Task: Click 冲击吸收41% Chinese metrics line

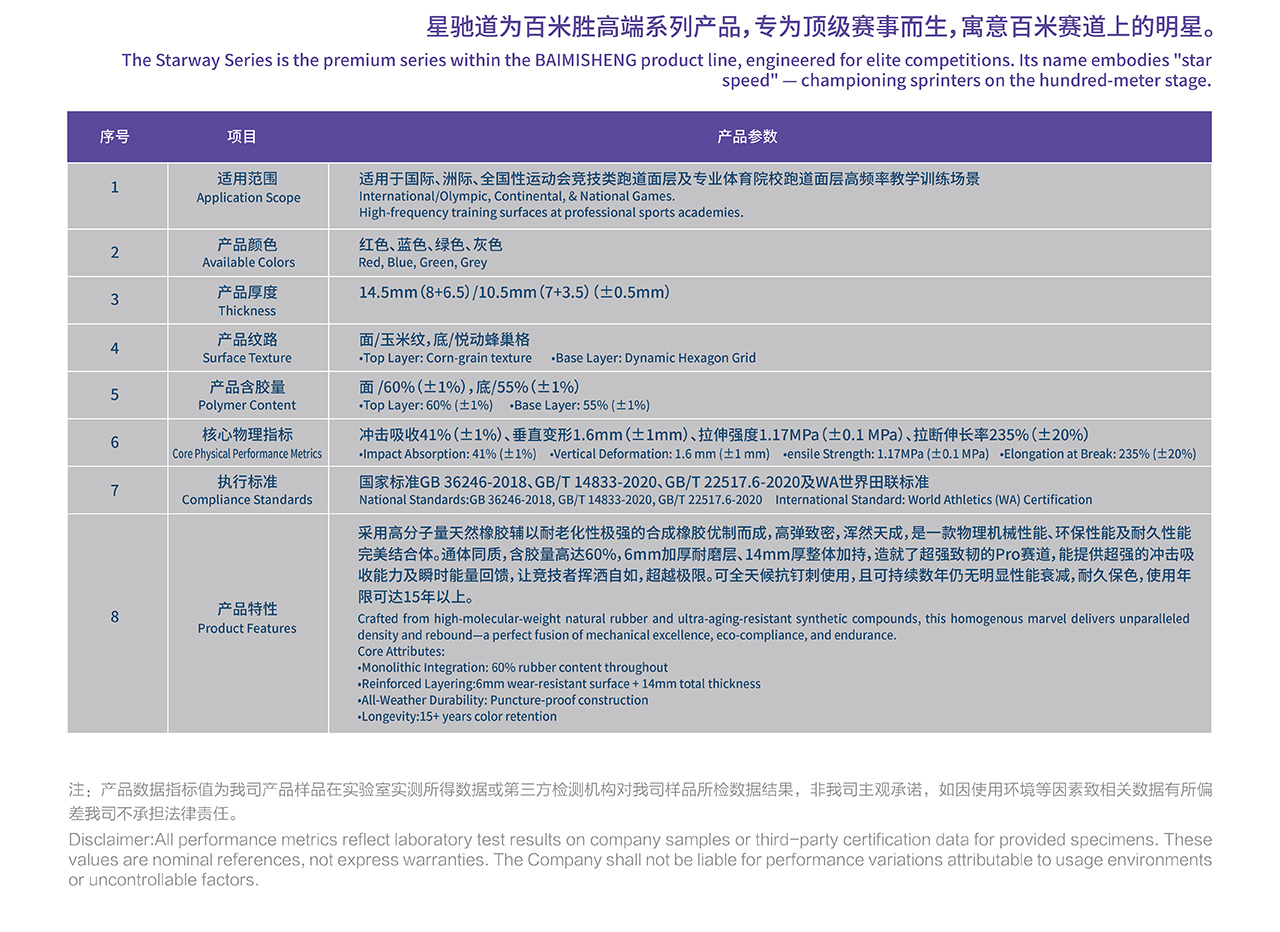Action: [724, 435]
